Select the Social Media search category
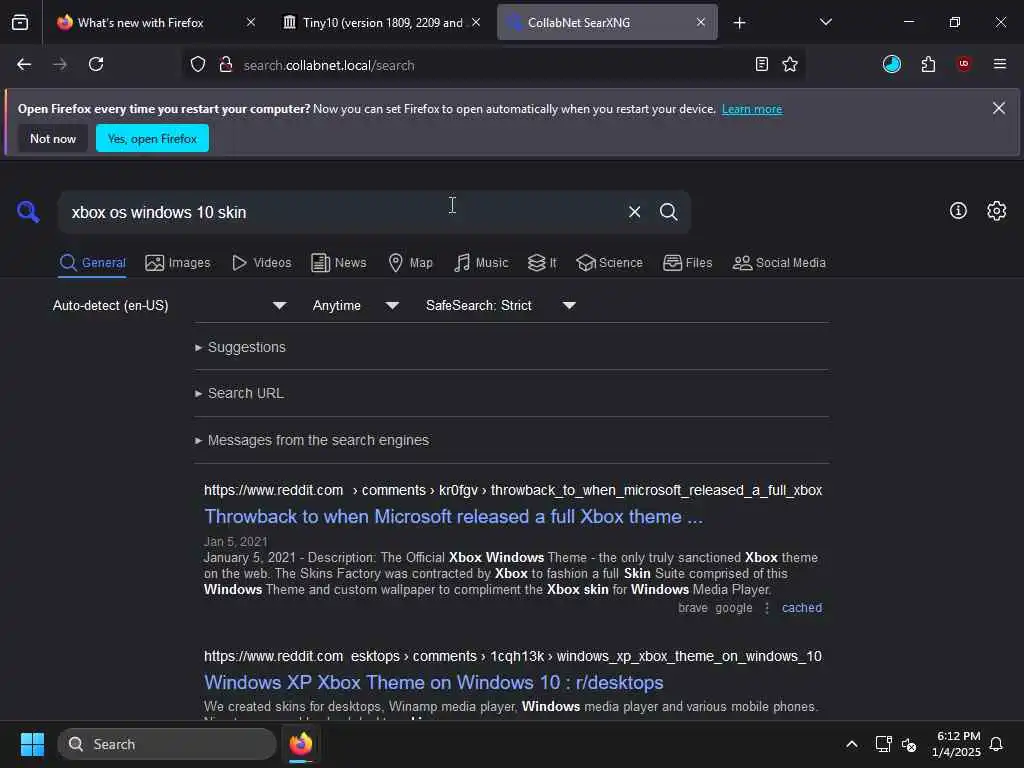Screen dimensions: 1024x768 tap(779, 263)
